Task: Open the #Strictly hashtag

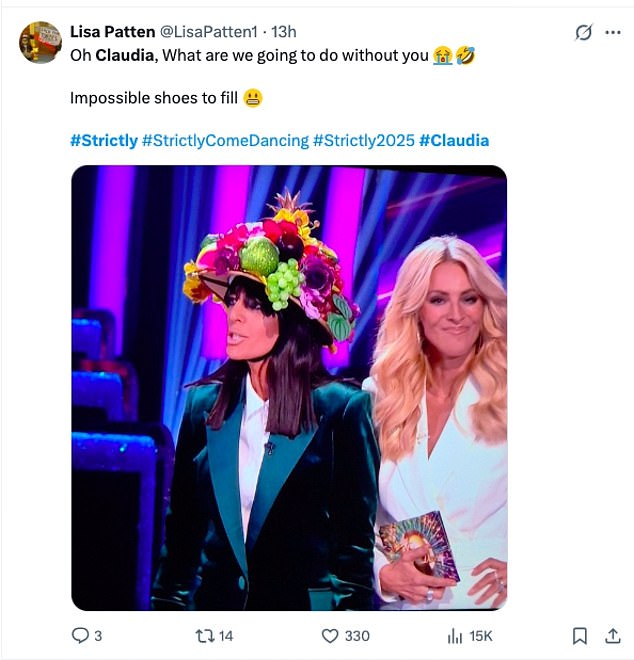Action: pos(103,140)
